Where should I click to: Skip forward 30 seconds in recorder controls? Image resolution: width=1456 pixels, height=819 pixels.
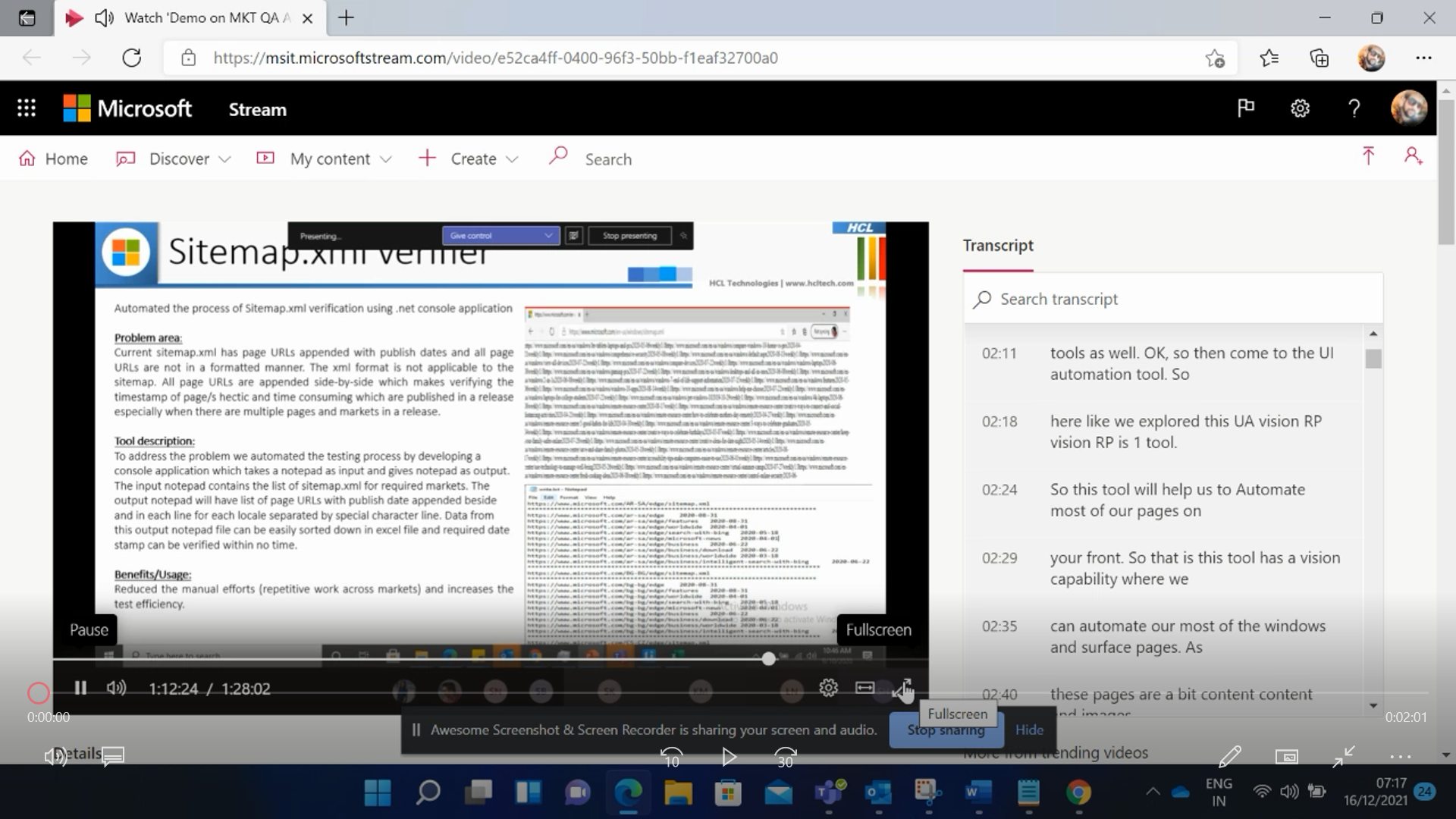[786, 757]
